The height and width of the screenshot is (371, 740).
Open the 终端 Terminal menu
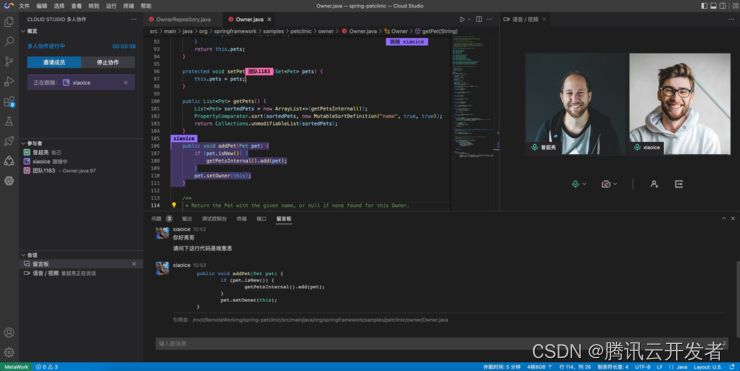coord(128,6)
